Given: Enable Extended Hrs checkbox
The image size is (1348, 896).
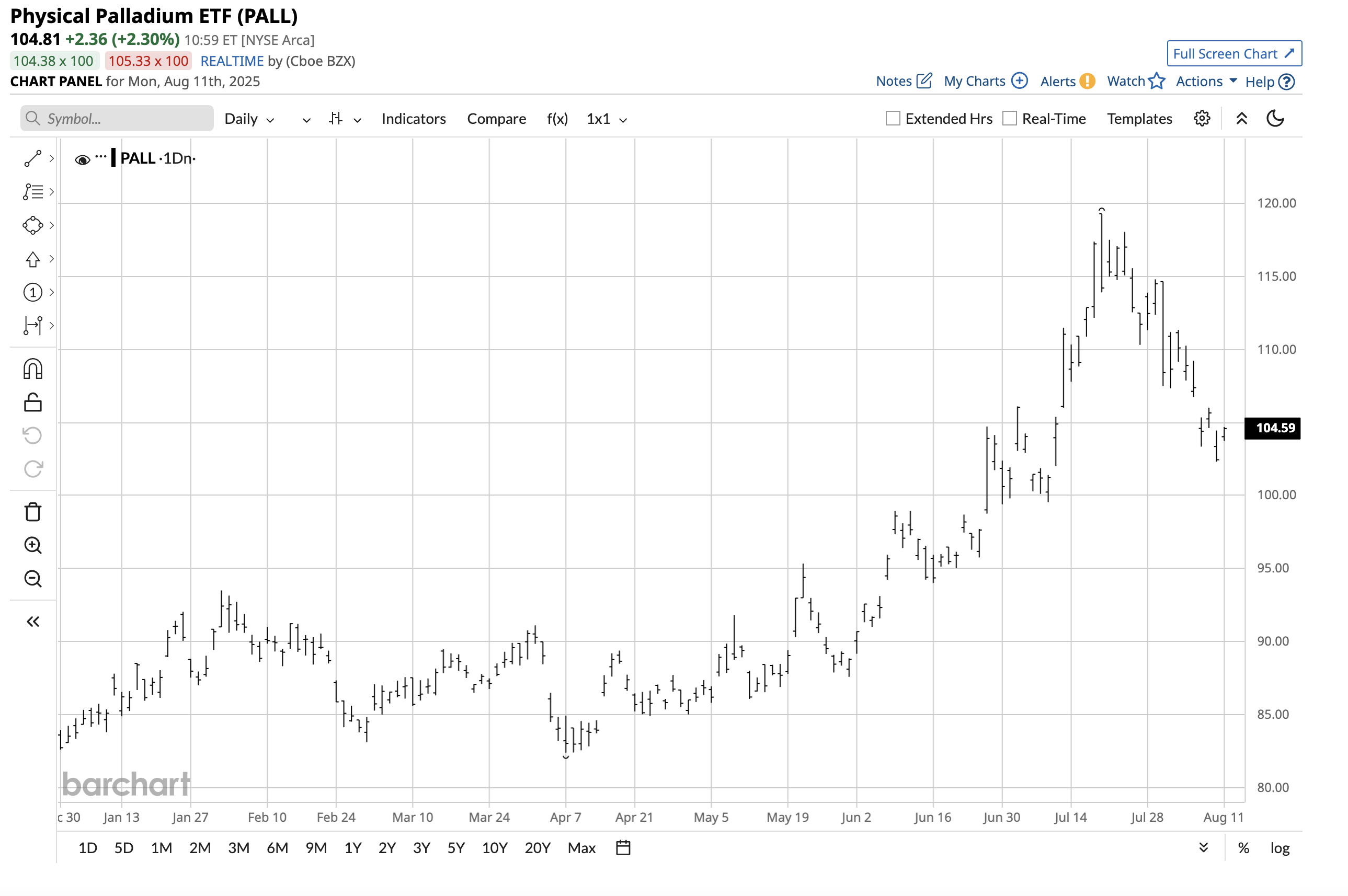Looking at the screenshot, I should [x=892, y=118].
